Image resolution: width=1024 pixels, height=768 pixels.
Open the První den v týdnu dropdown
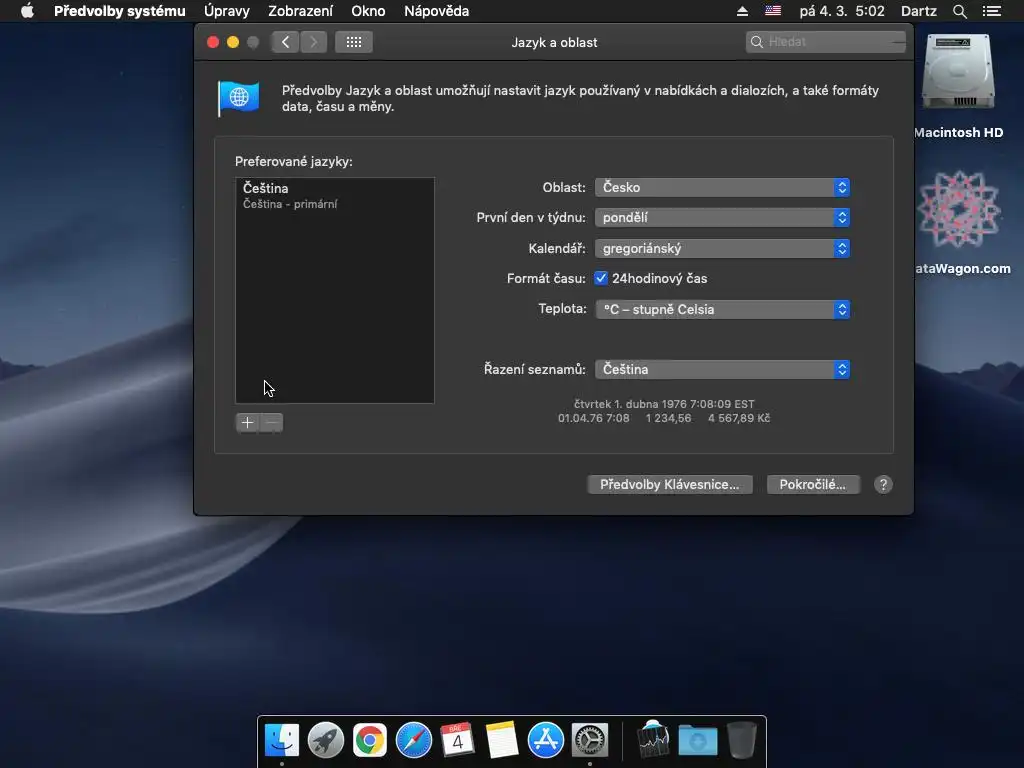coord(722,217)
